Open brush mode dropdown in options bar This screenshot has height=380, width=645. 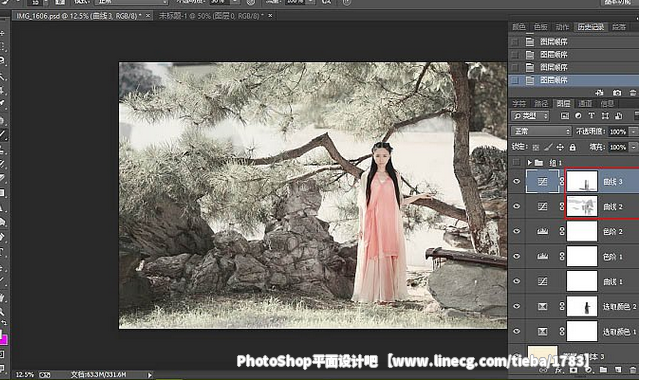(131, 2)
